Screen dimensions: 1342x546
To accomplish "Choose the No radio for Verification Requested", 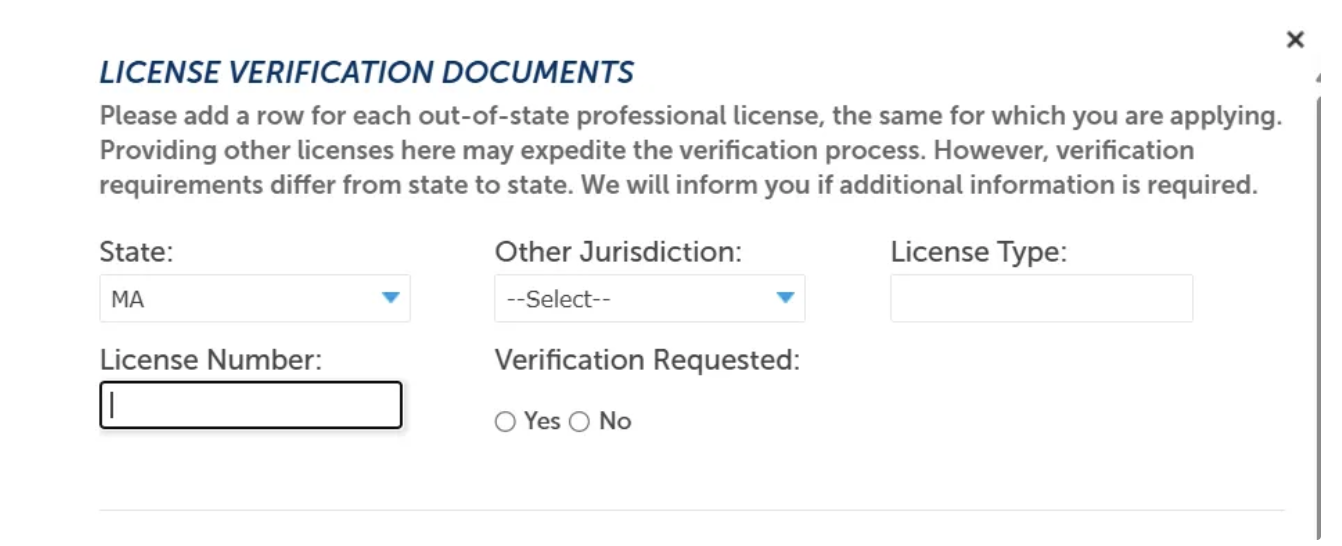I will (x=579, y=422).
